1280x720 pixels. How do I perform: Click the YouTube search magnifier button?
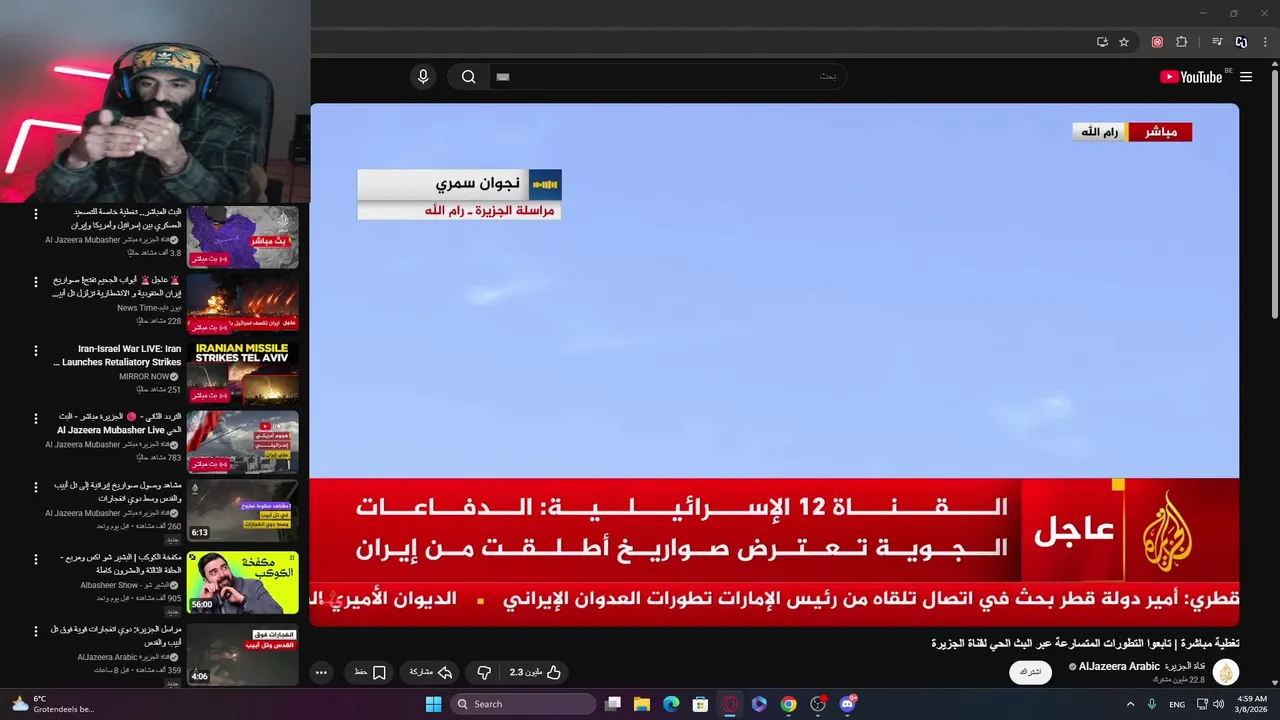tap(468, 77)
